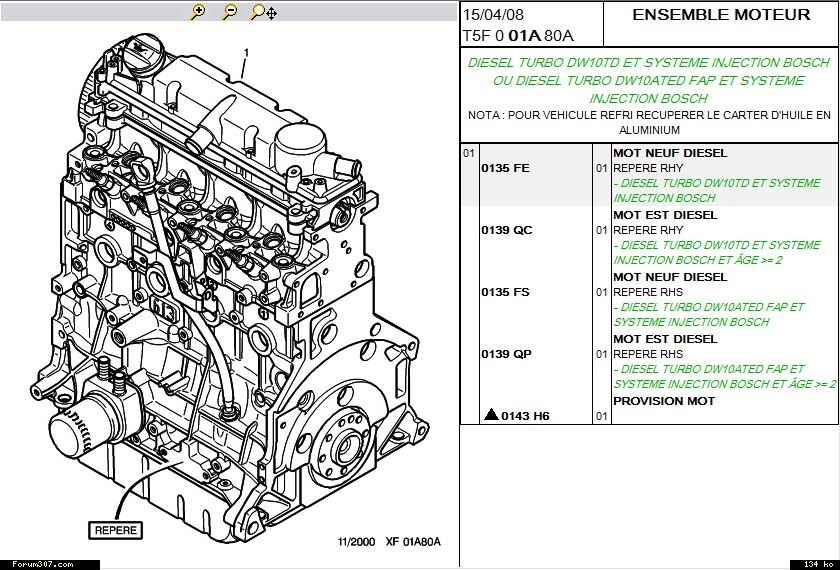Select the MOT EST DIESEL RHS description
The width and height of the screenshot is (840, 570).
pos(665,339)
